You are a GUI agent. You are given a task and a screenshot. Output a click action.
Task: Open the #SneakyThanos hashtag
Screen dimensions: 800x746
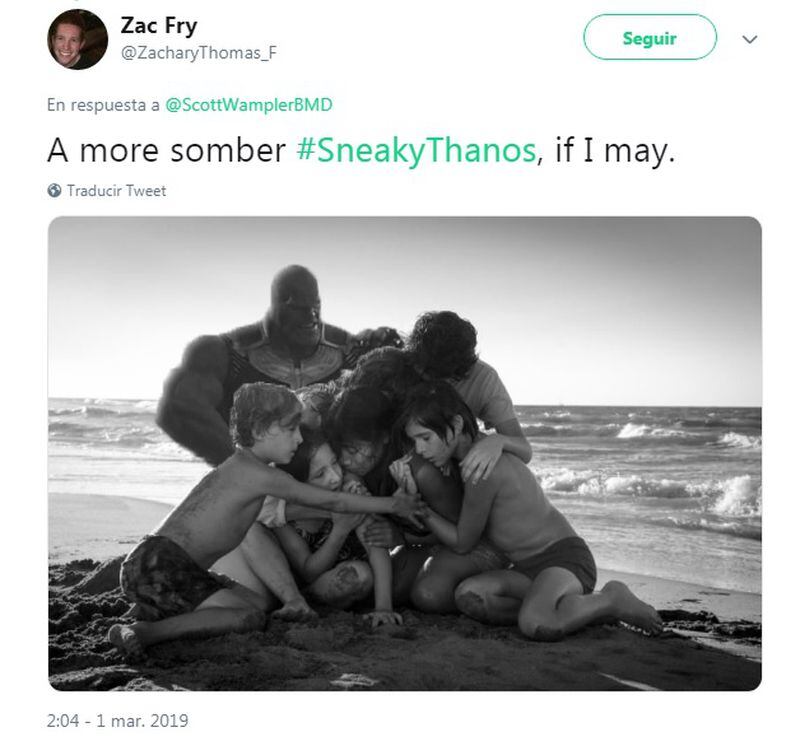click(416, 151)
